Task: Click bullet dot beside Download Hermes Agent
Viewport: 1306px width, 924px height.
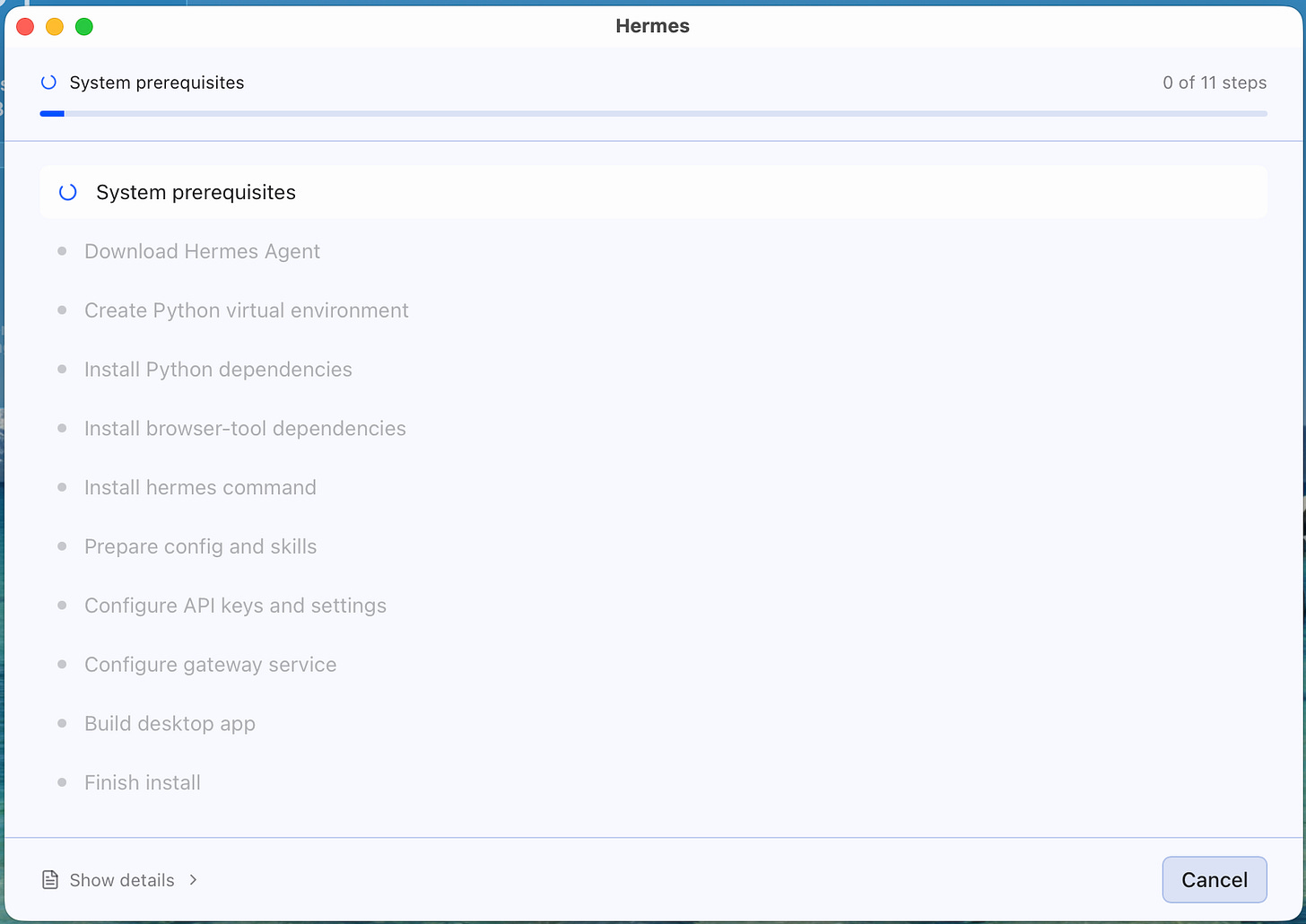Action: click(x=62, y=251)
